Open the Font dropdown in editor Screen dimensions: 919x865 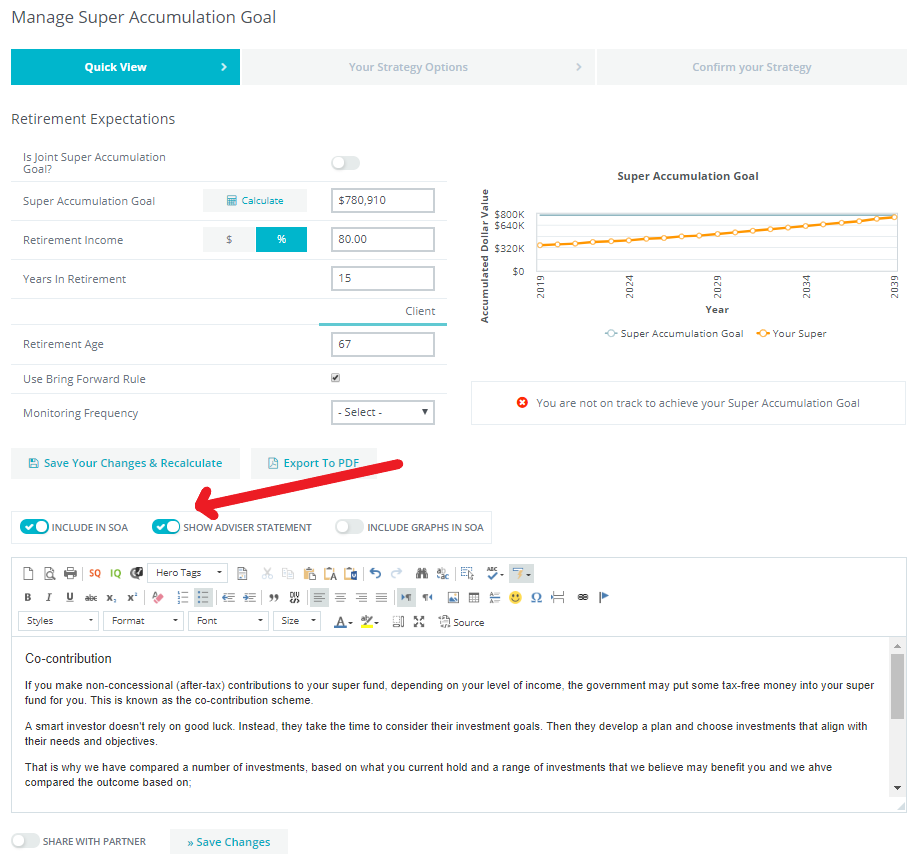(229, 621)
